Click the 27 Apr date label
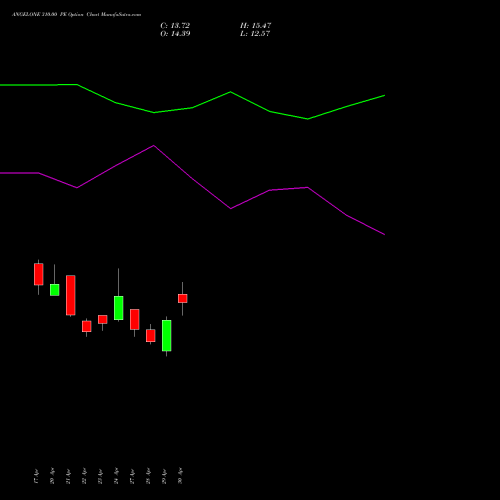The height and width of the screenshot is (500, 500). [x=132, y=476]
